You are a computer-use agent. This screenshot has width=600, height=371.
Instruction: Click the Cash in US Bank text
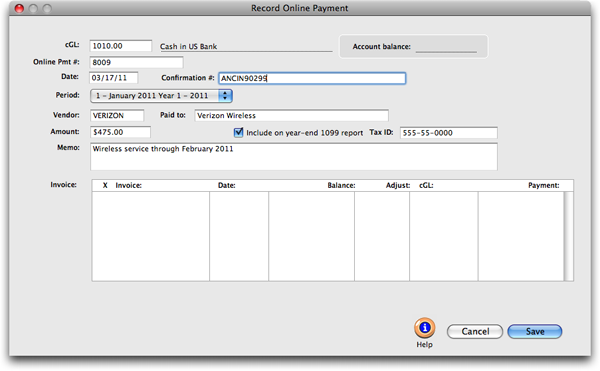click(x=188, y=46)
